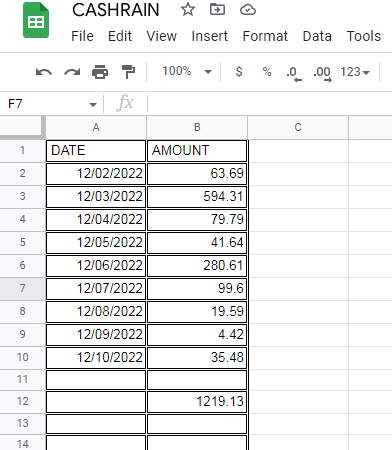The image size is (392, 450).
Task: Click into the formula bar
Action: (x=269, y=104)
